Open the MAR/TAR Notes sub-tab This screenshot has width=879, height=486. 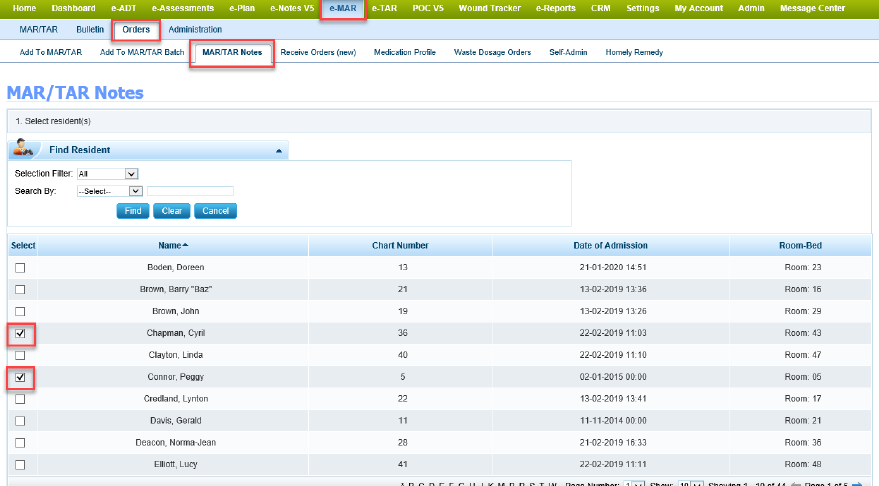[231, 52]
